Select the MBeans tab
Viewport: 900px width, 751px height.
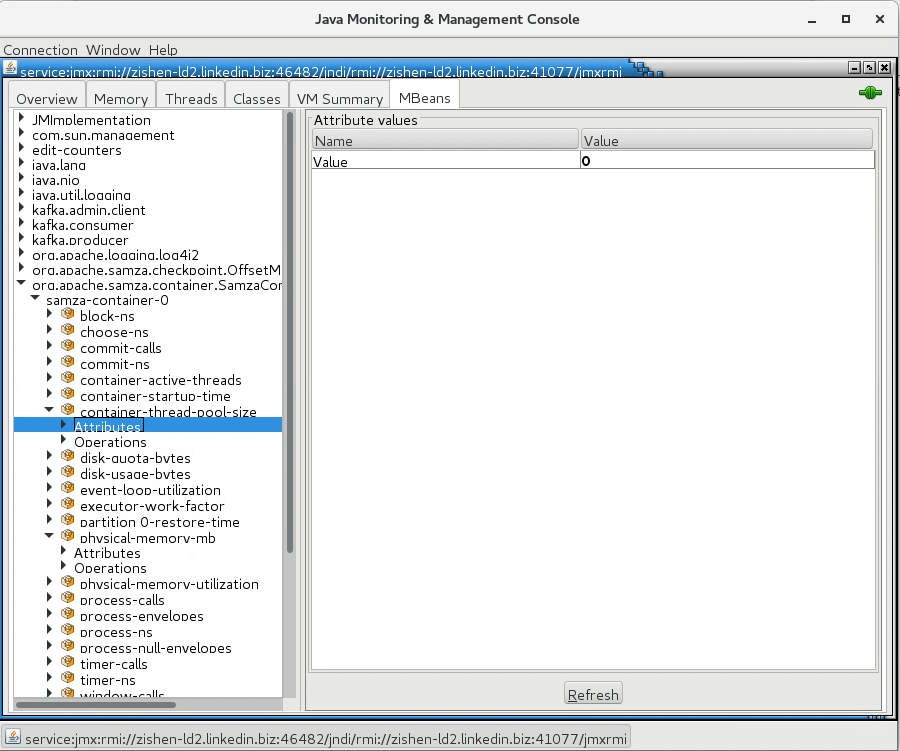point(424,98)
